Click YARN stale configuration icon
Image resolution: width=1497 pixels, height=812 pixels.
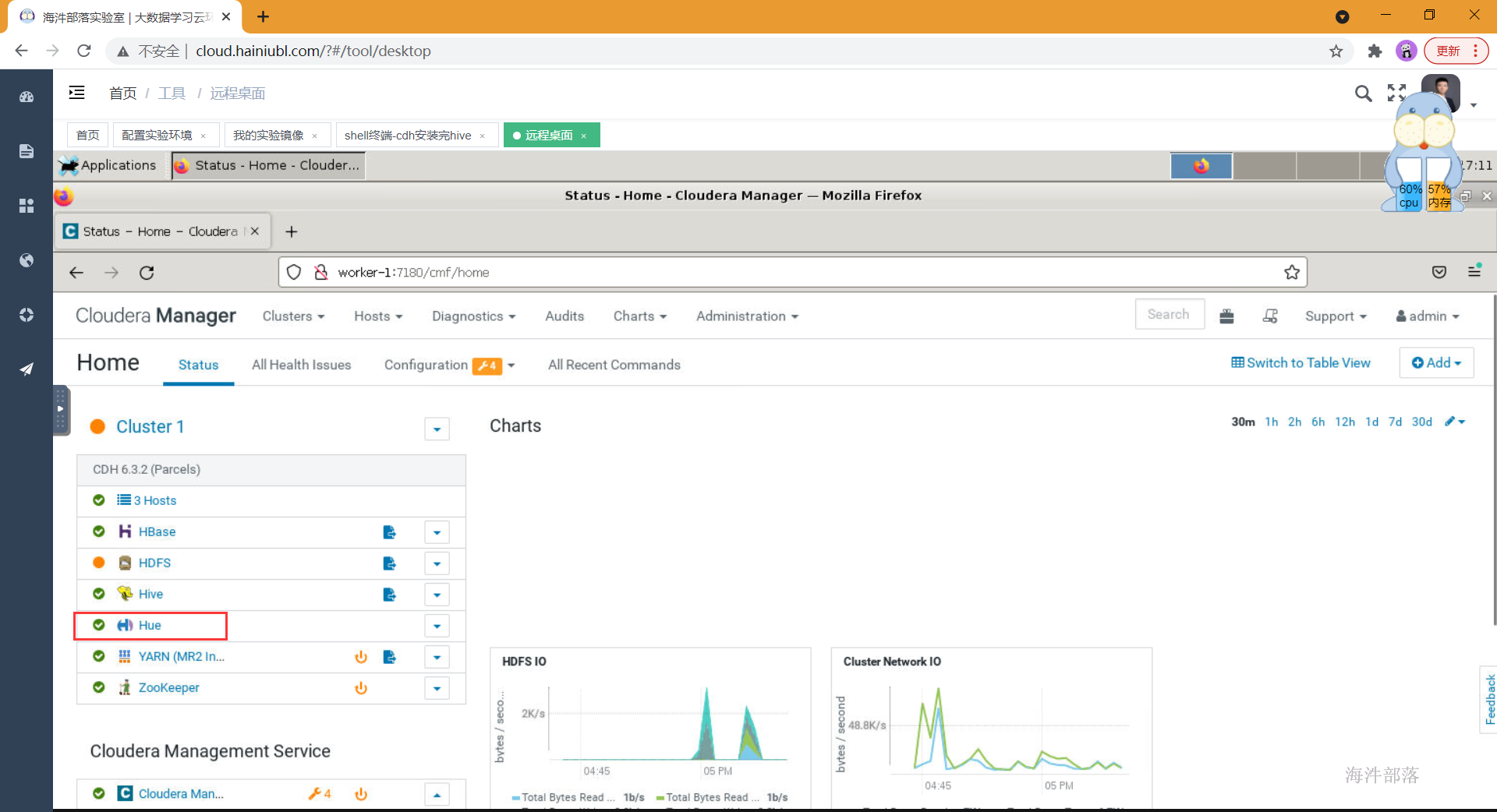tap(389, 657)
